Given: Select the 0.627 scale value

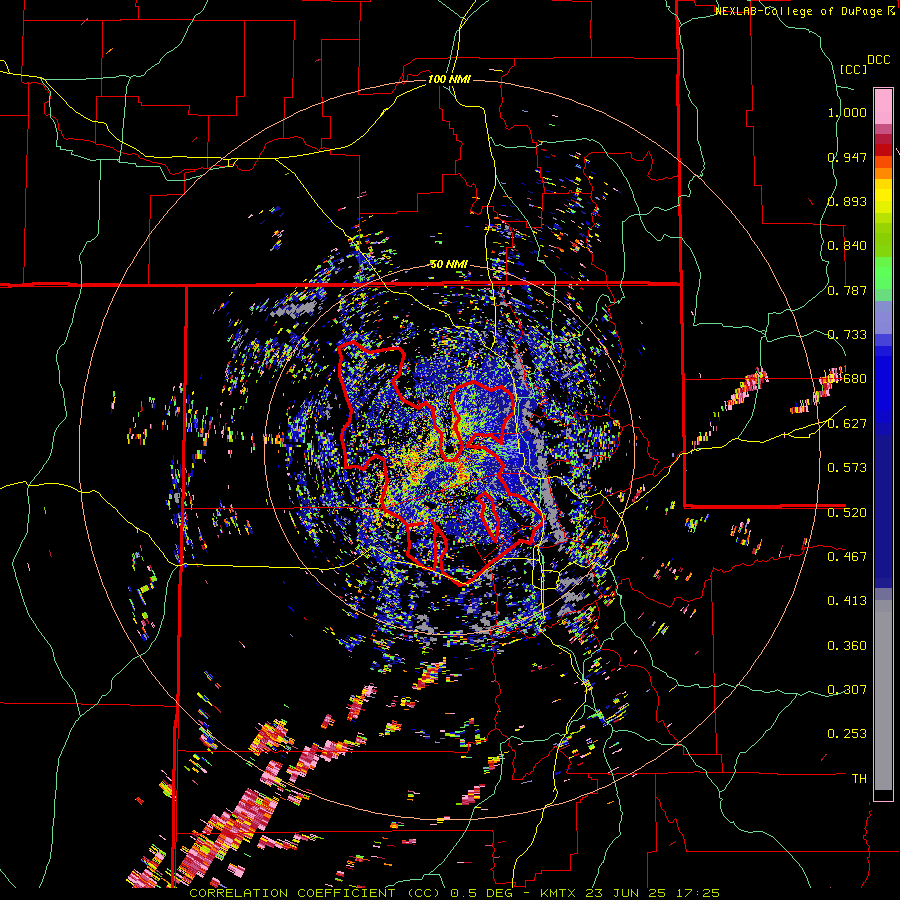Looking at the screenshot, I should tap(847, 424).
